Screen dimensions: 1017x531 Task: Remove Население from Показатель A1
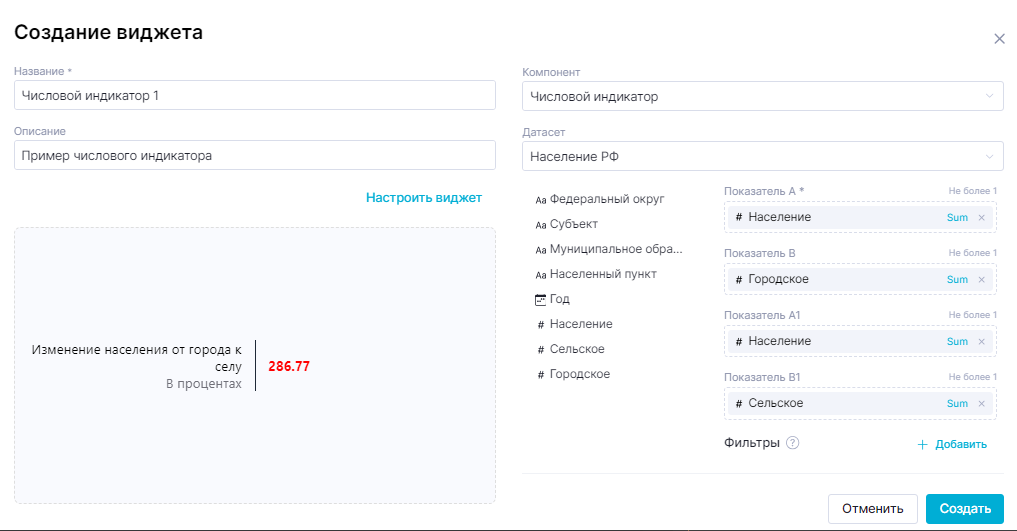(x=981, y=342)
